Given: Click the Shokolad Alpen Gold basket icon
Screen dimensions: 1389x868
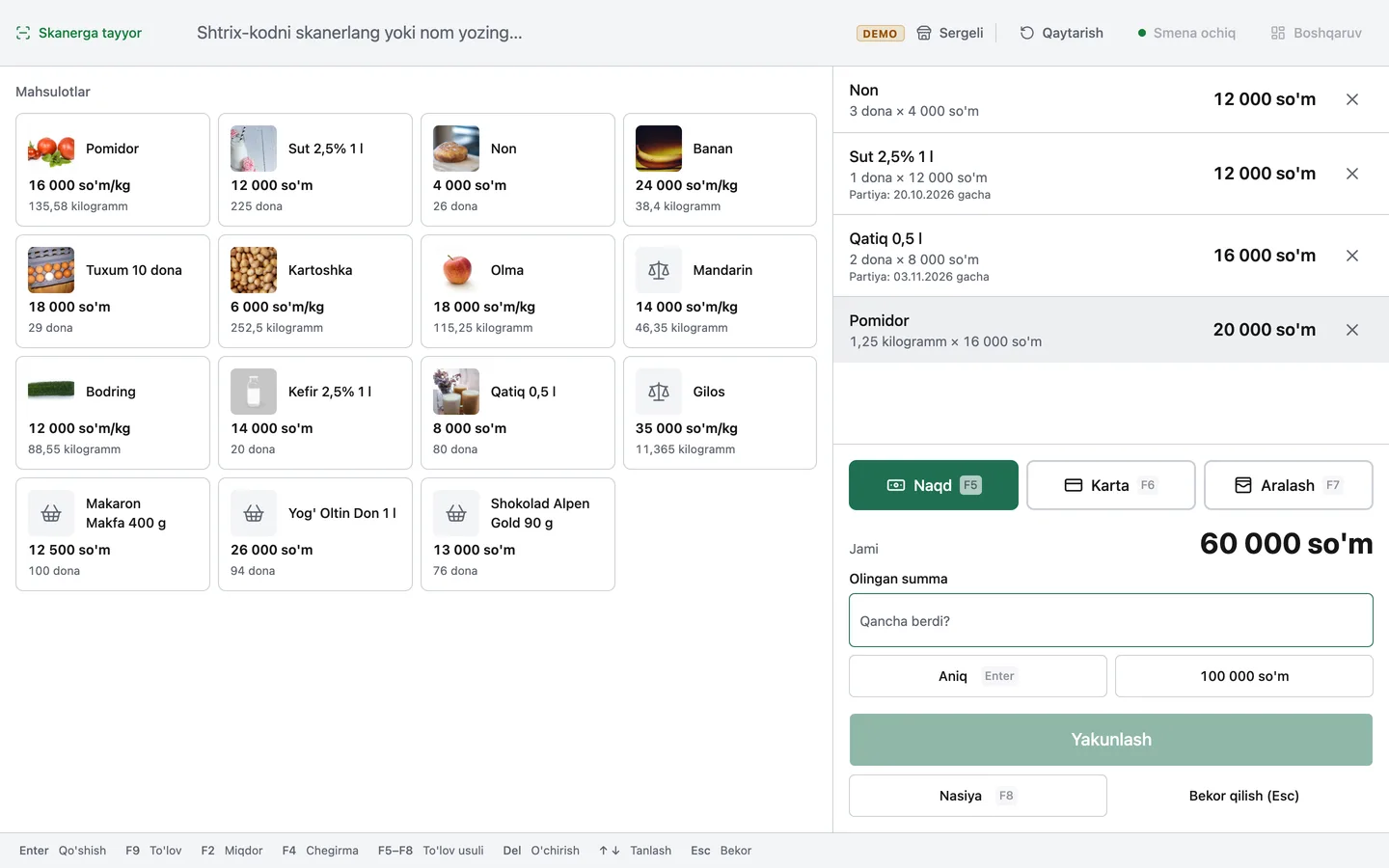Looking at the screenshot, I should point(456,513).
